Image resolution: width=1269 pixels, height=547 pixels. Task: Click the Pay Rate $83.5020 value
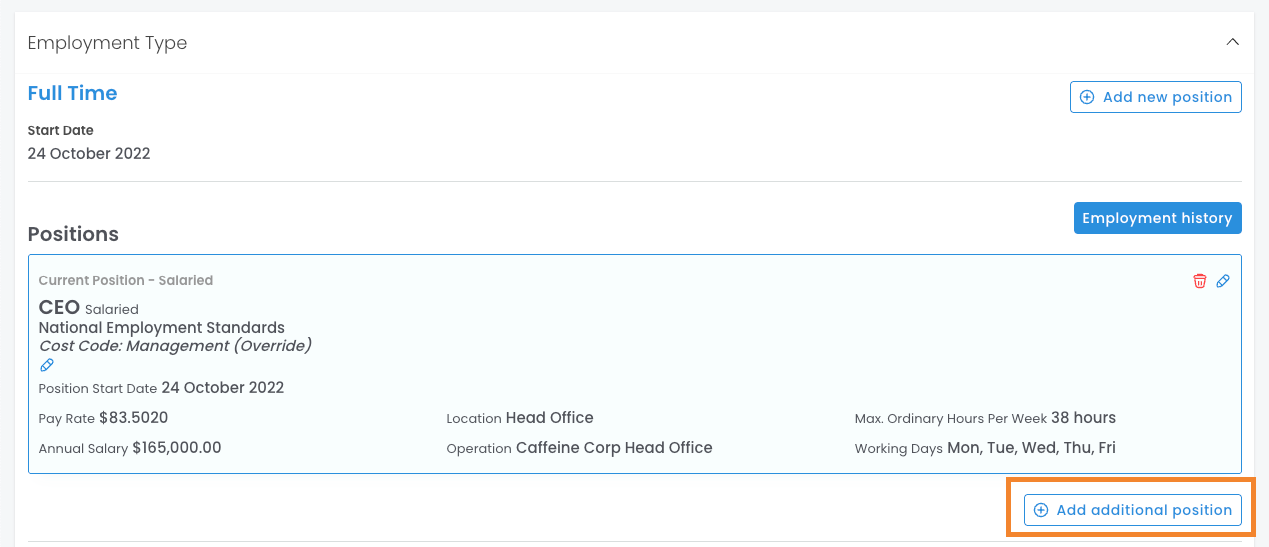click(x=133, y=418)
